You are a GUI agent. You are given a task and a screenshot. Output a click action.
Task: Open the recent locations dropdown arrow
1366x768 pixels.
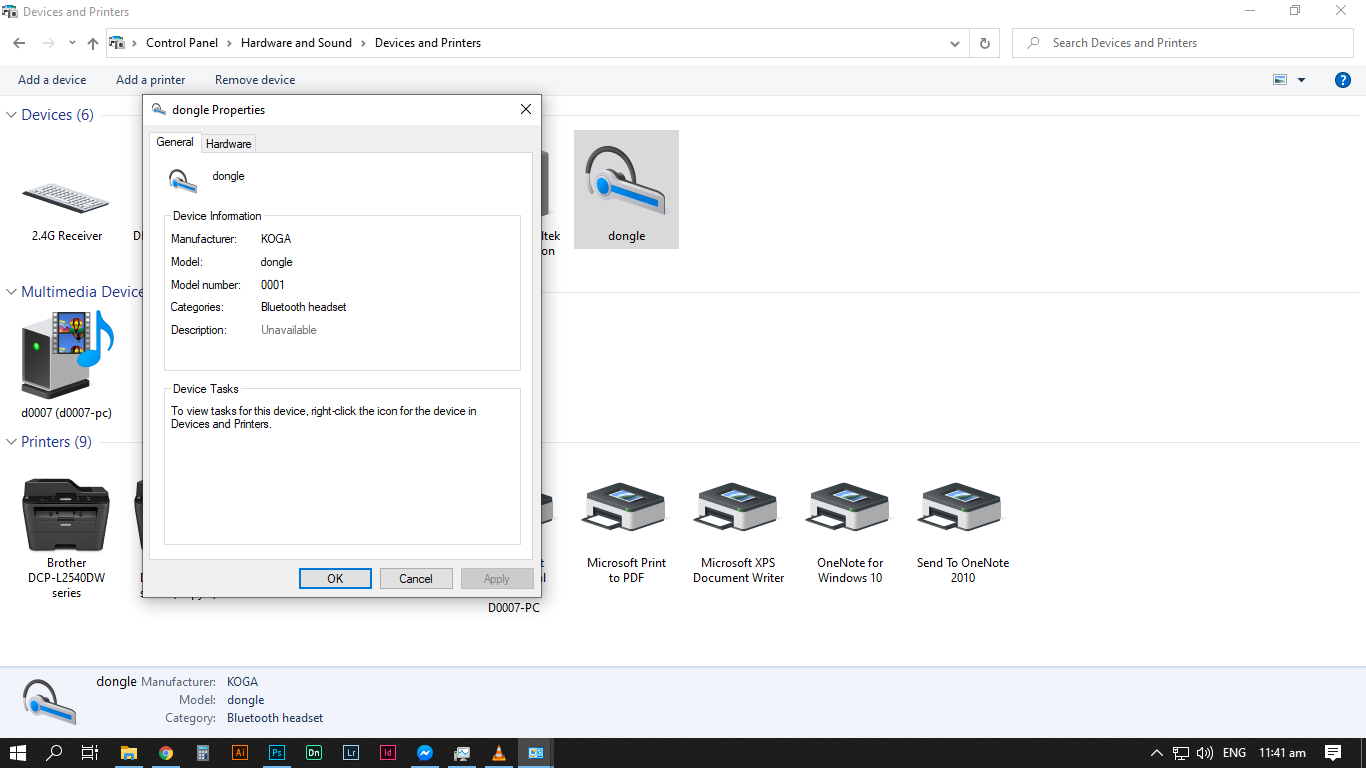[72, 43]
